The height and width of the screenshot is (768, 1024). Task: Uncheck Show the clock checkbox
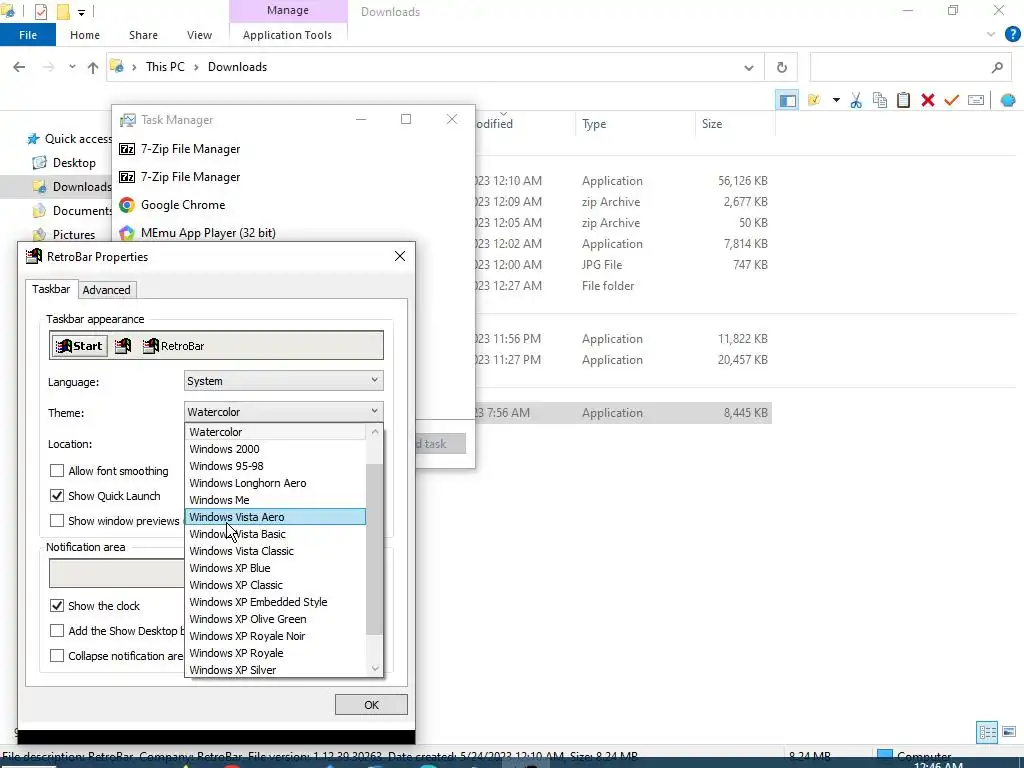57,605
